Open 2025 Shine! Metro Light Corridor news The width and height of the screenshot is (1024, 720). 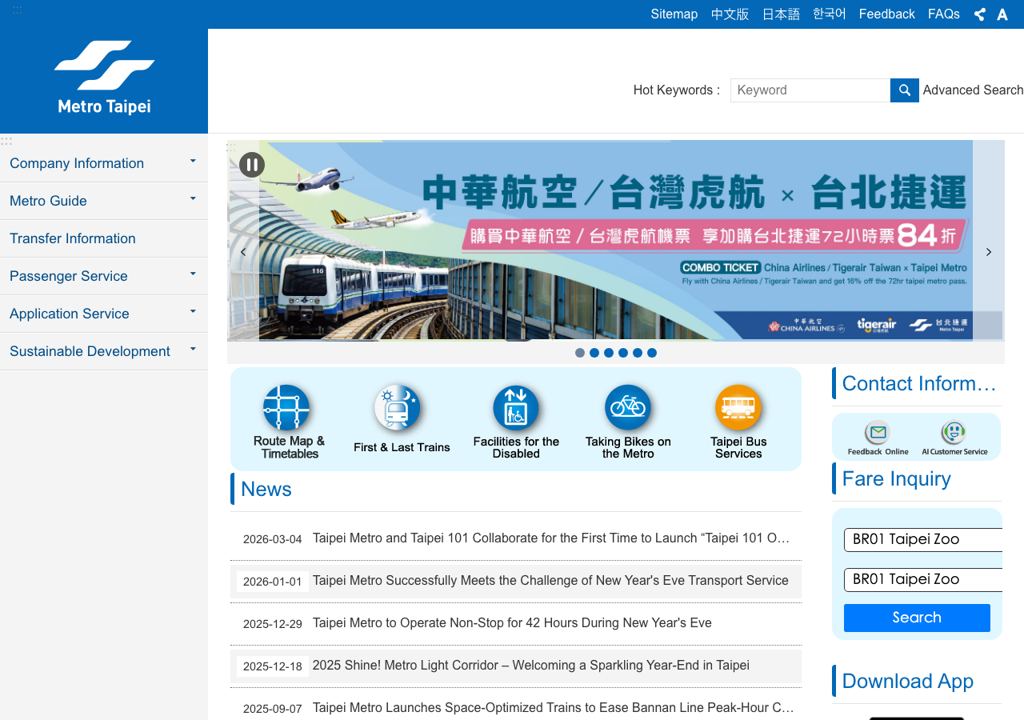[531, 666]
